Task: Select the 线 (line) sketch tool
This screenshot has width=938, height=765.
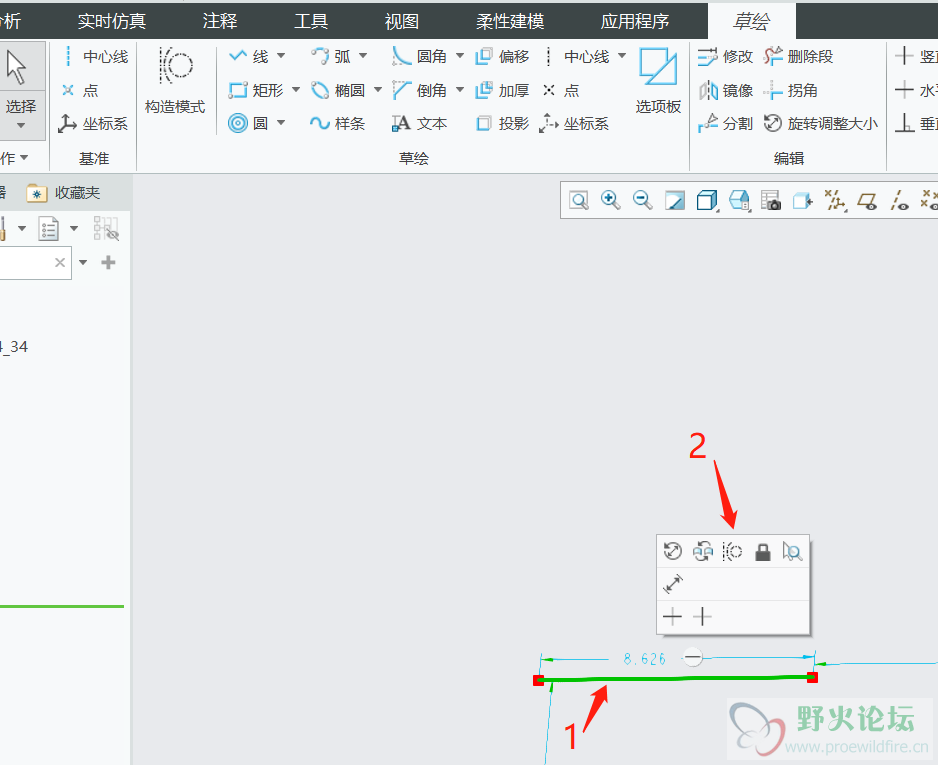Action: (249, 57)
